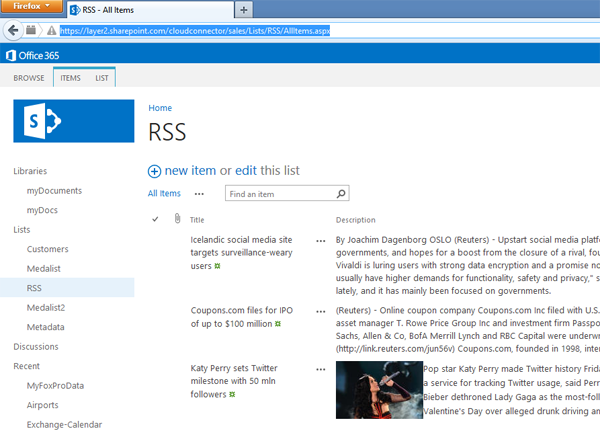Open the views ellipsis next to All Items
Screen dimensions: 600x433
pyautogui.click(x=199, y=194)
